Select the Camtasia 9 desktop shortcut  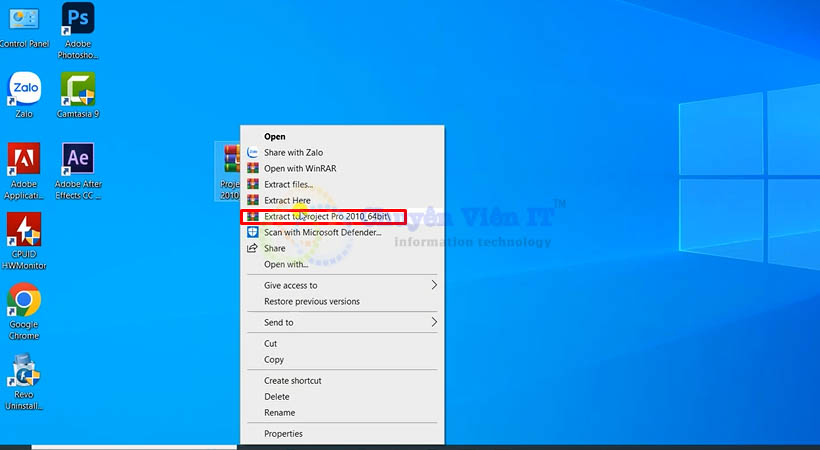78,90
